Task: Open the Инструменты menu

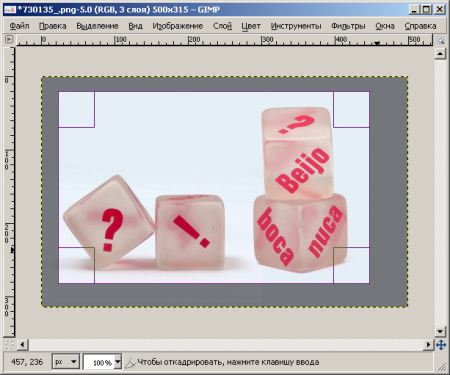Action: coord(296,26)
